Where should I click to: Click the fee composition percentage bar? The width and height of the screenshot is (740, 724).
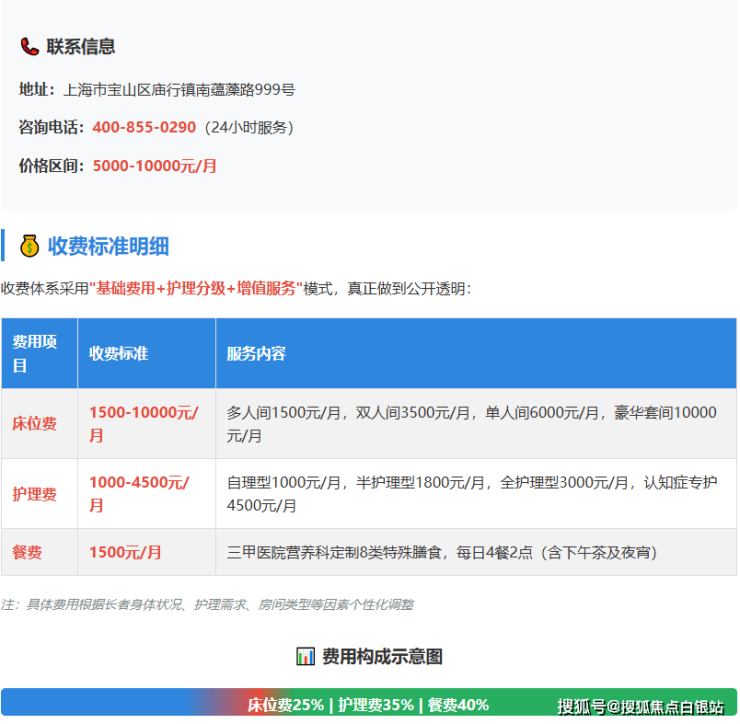click(368, 704)
